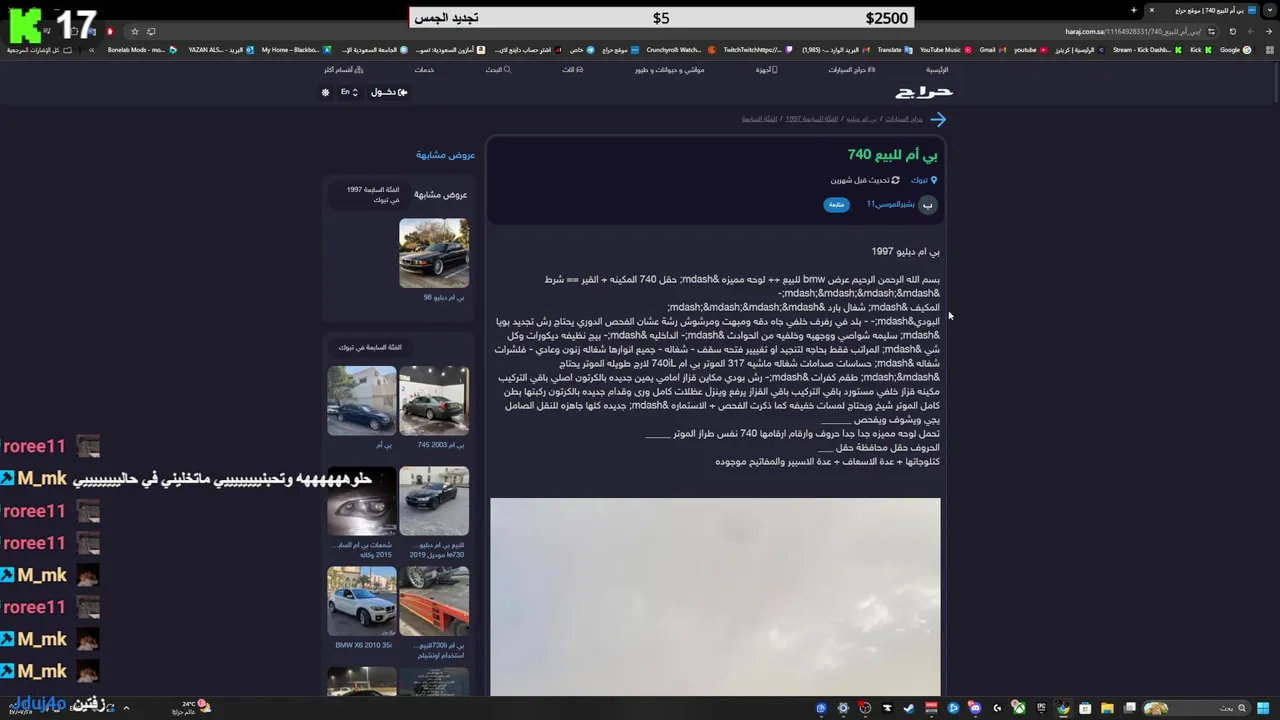Click the متابعة follow button
1280x720 pixels.
[x=836, y=204]
